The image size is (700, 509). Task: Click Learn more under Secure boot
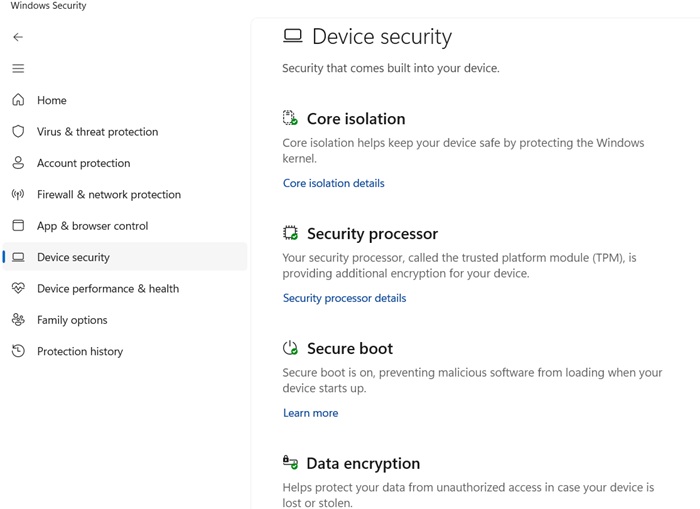(311, 413)
